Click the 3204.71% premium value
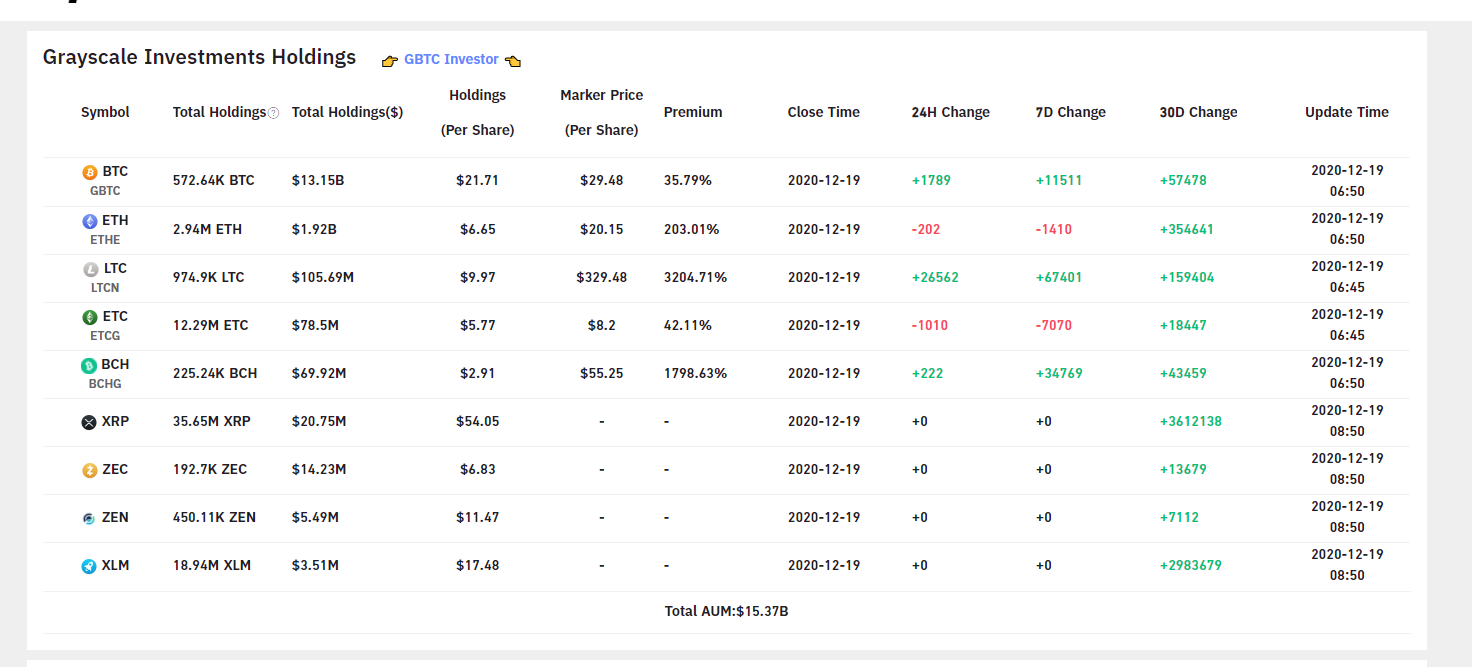The image size is (1472, 667). pyautogui.click(x=695, y=277)
